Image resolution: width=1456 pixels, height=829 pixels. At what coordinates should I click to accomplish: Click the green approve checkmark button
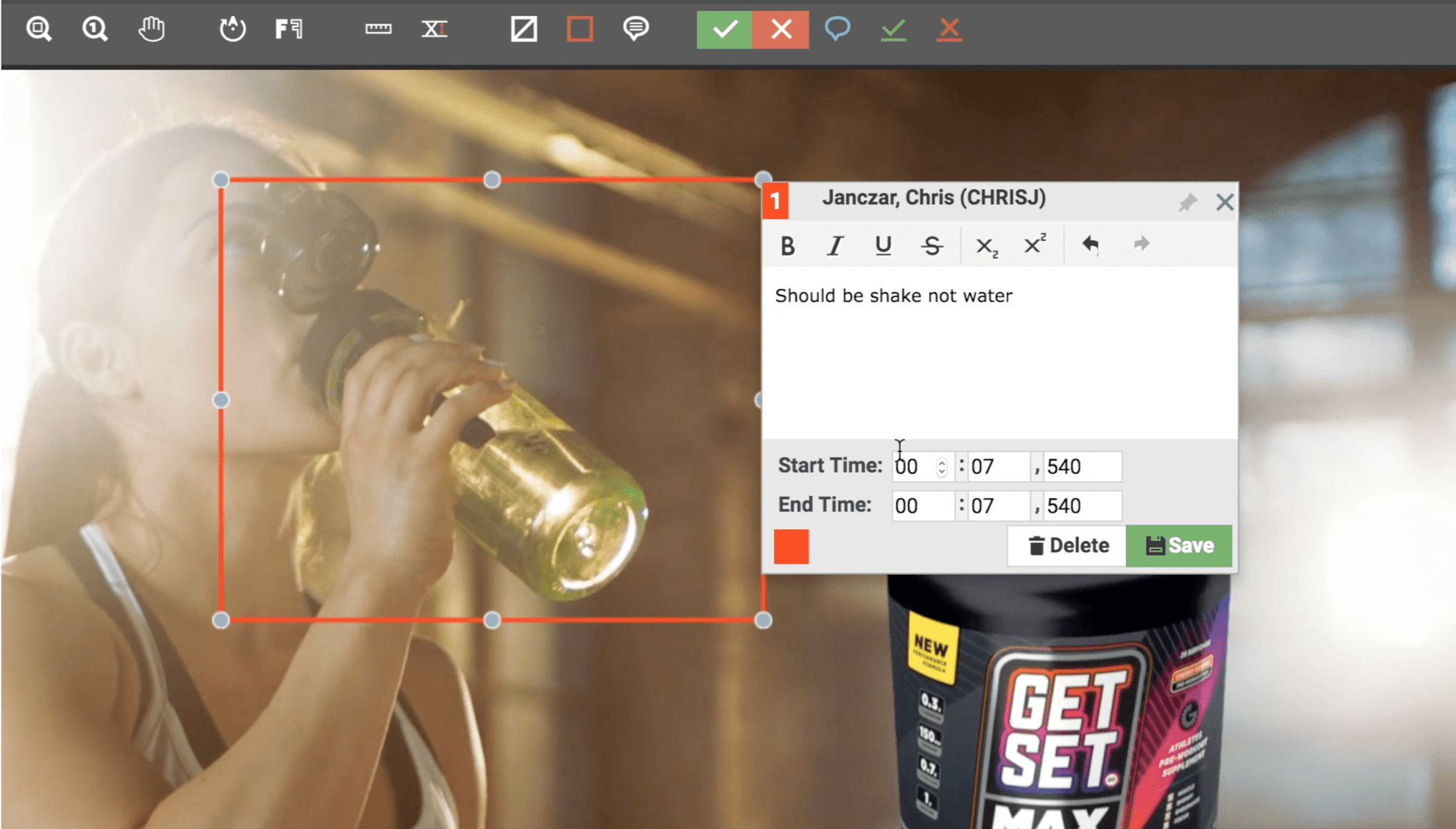725,29
